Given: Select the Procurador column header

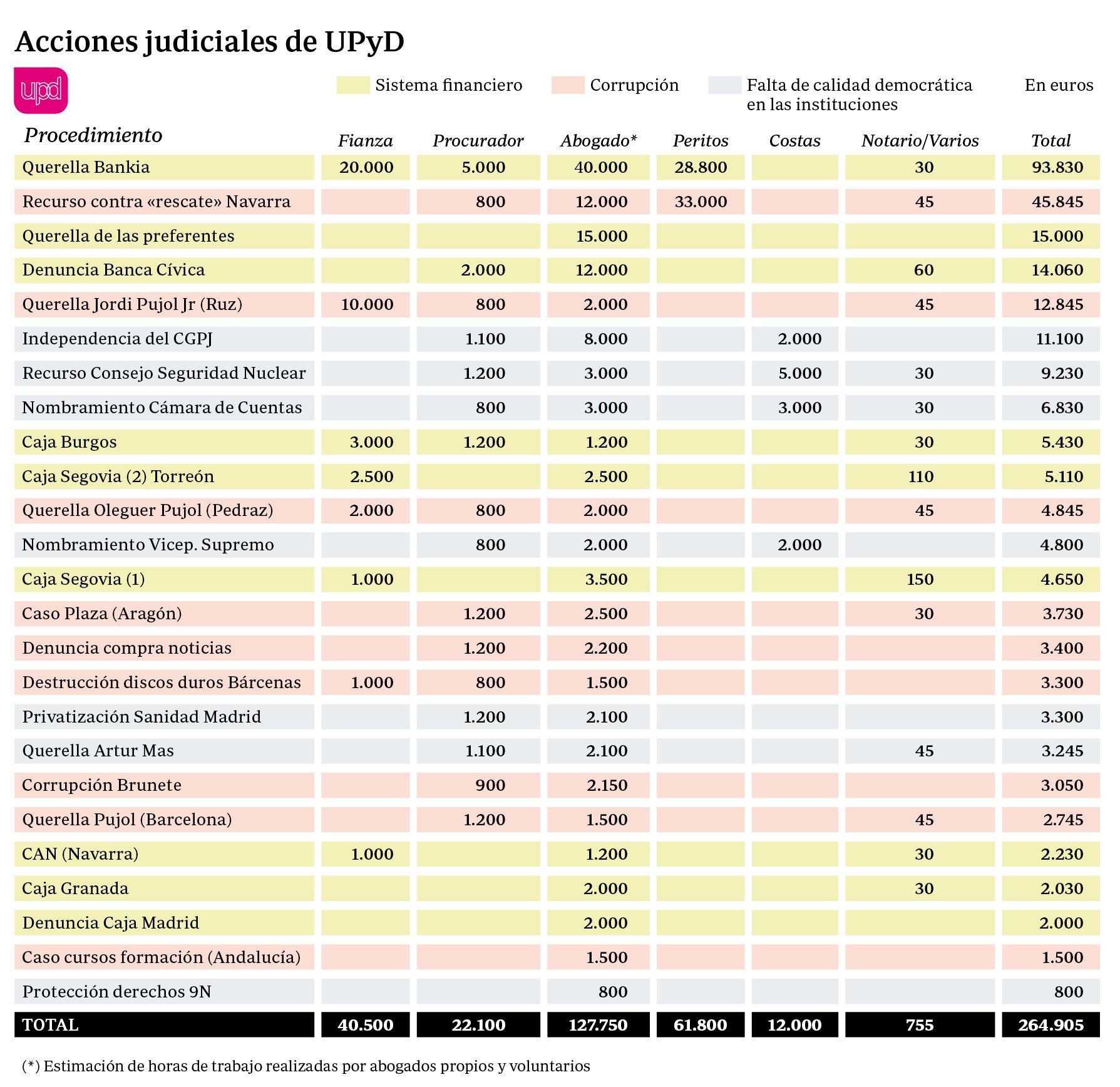Looking at the screenshot, I should pyautogui.click(x=478, y=141).
